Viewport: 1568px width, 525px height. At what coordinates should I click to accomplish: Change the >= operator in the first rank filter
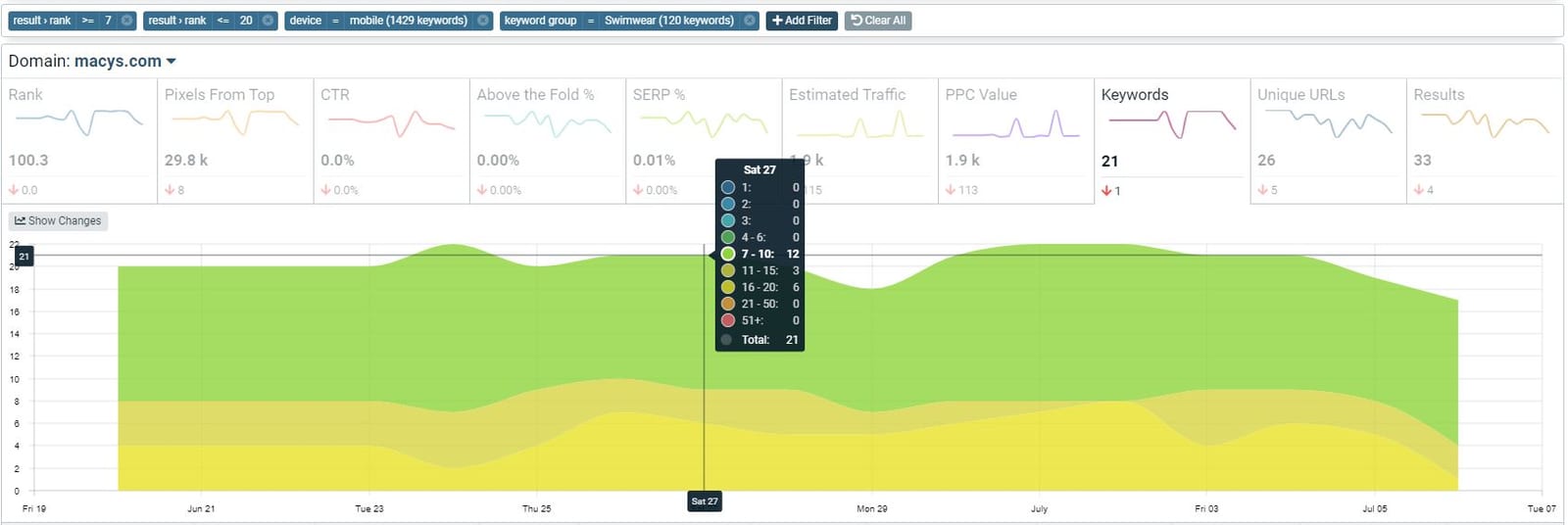(x=87, y=21)
